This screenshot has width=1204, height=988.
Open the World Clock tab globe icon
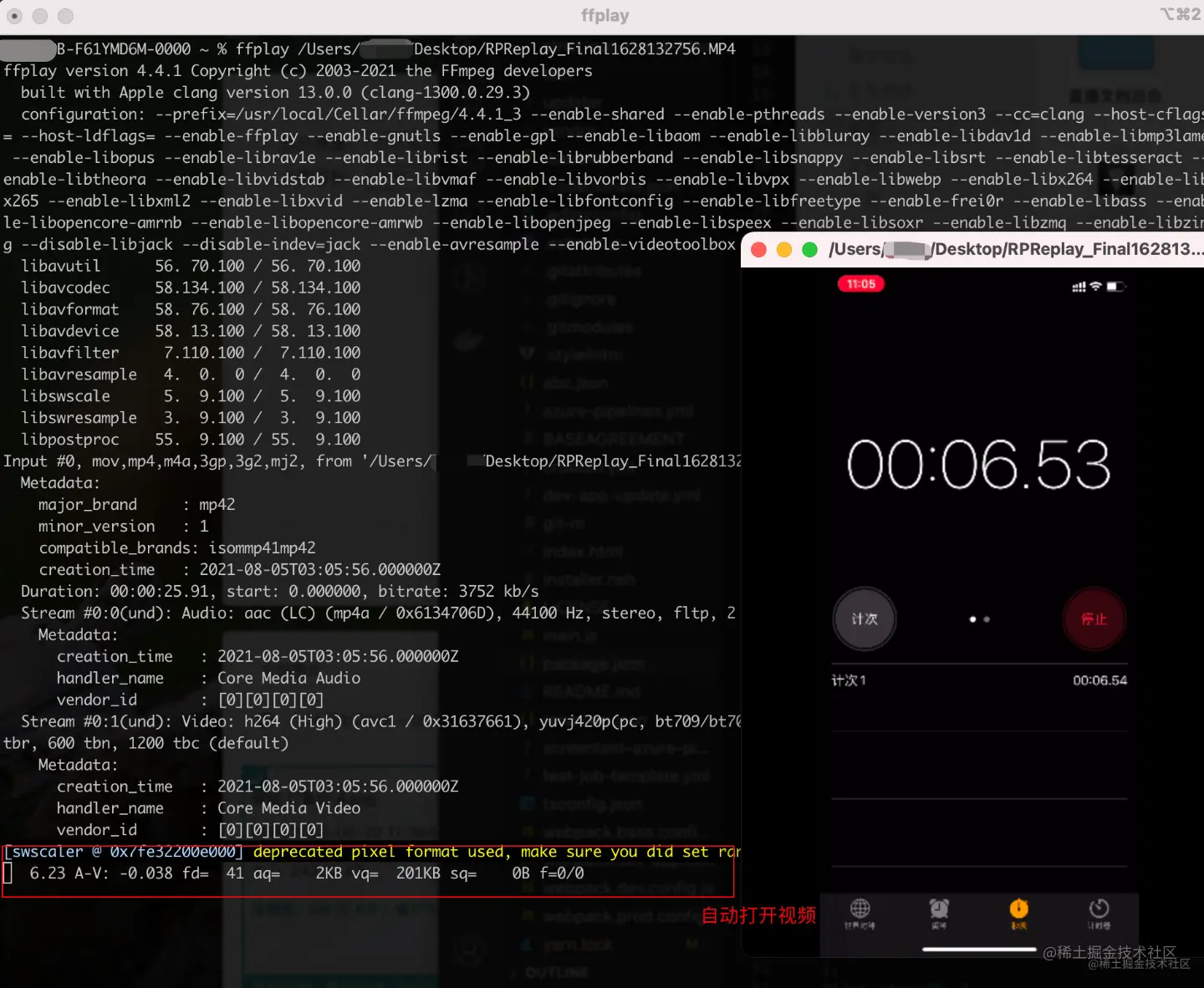(x=860, y=909)
